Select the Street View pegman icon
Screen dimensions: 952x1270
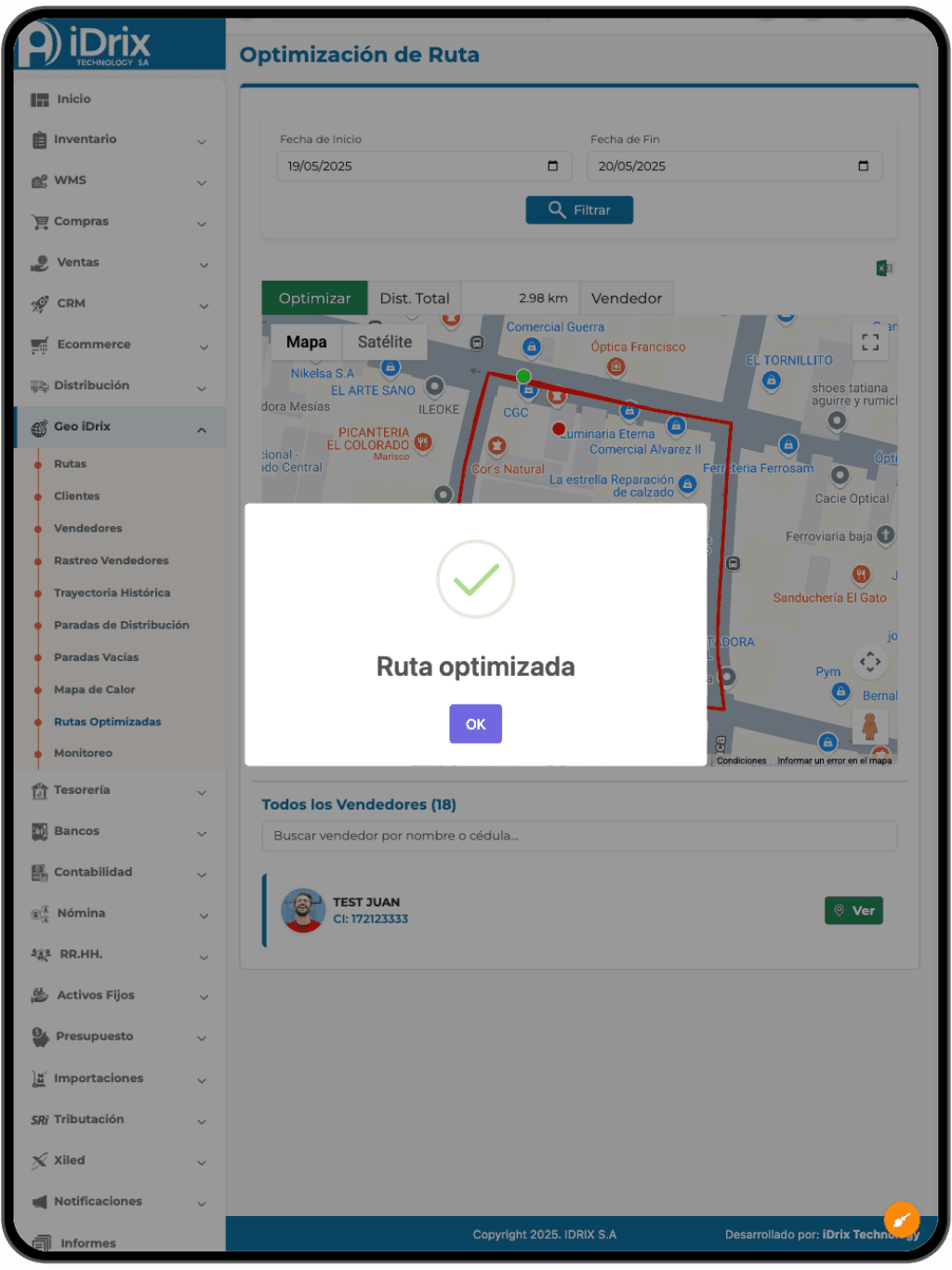point(870,727)
